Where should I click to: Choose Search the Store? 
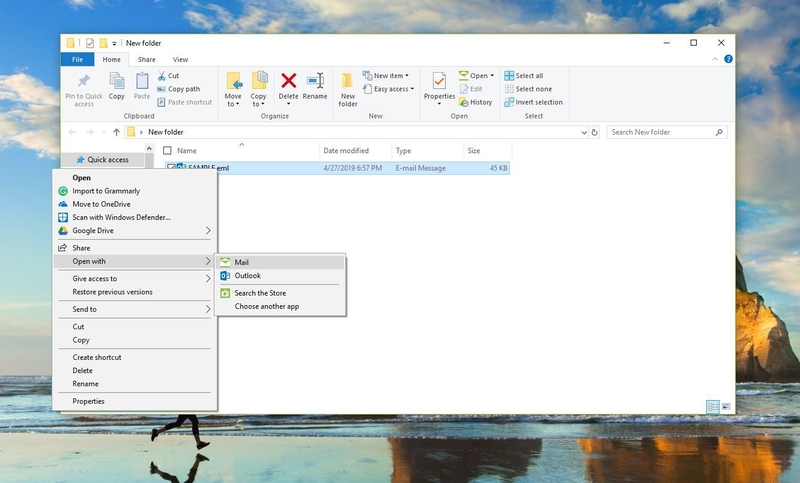pyautogui.click(x=280, y=293)
